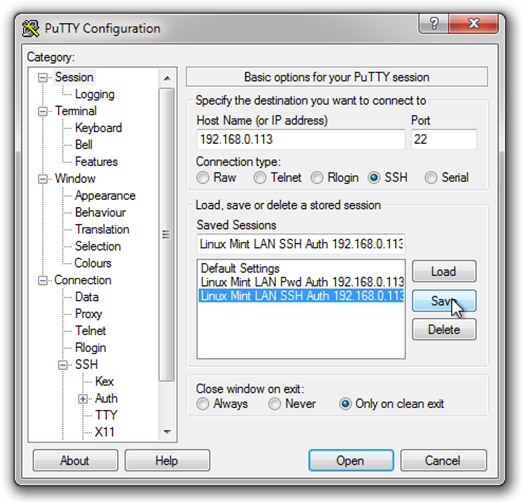
Task: Collapse the Session tree node
Action: click(x=43, y=78)
